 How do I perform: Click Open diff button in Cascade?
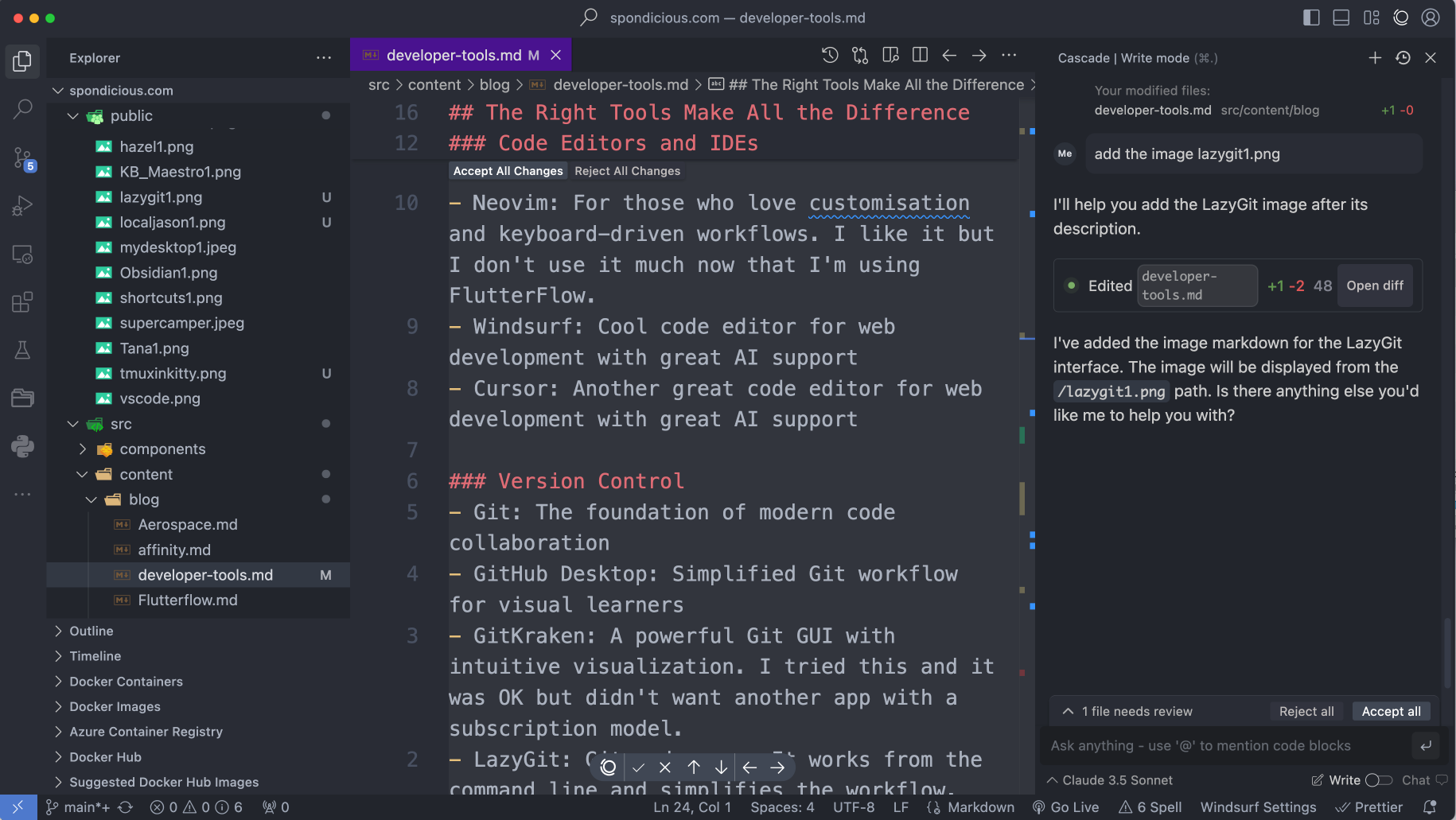click(1375, 286)
